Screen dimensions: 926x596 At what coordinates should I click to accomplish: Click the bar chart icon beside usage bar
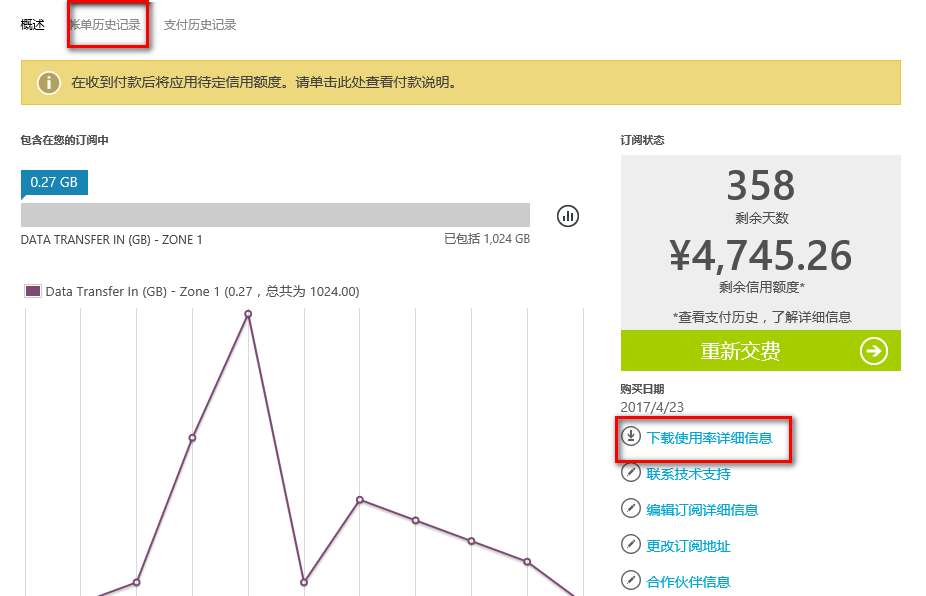tap(568, 215)
